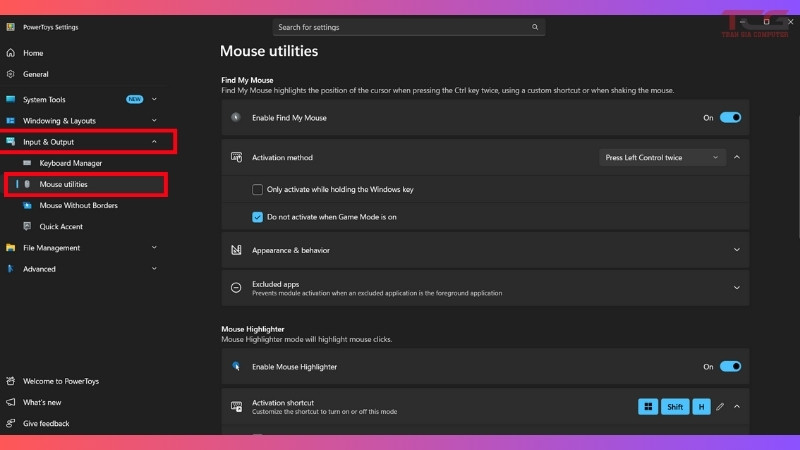Click the Quick Accent icon
Image resolution: width=800 pixels, height=450 pixels.
point(28,226)
